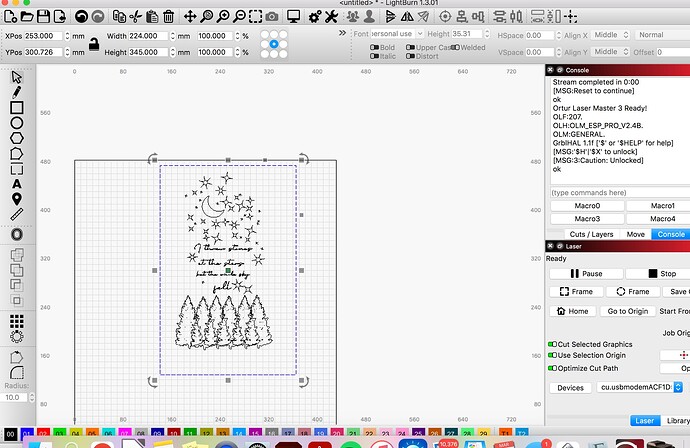Click the Delete trash can icon
The image size is (690, 448).
(x=169, y=17)
